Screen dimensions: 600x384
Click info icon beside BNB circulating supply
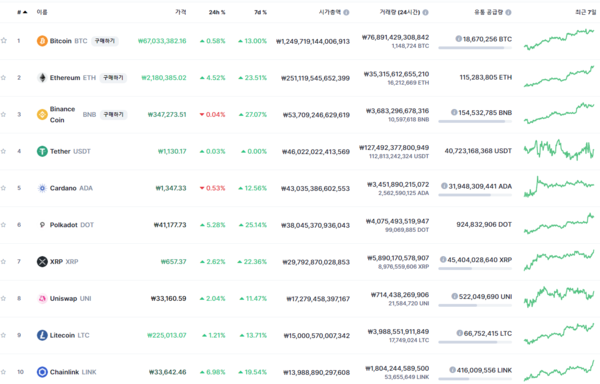pos(454,112)
